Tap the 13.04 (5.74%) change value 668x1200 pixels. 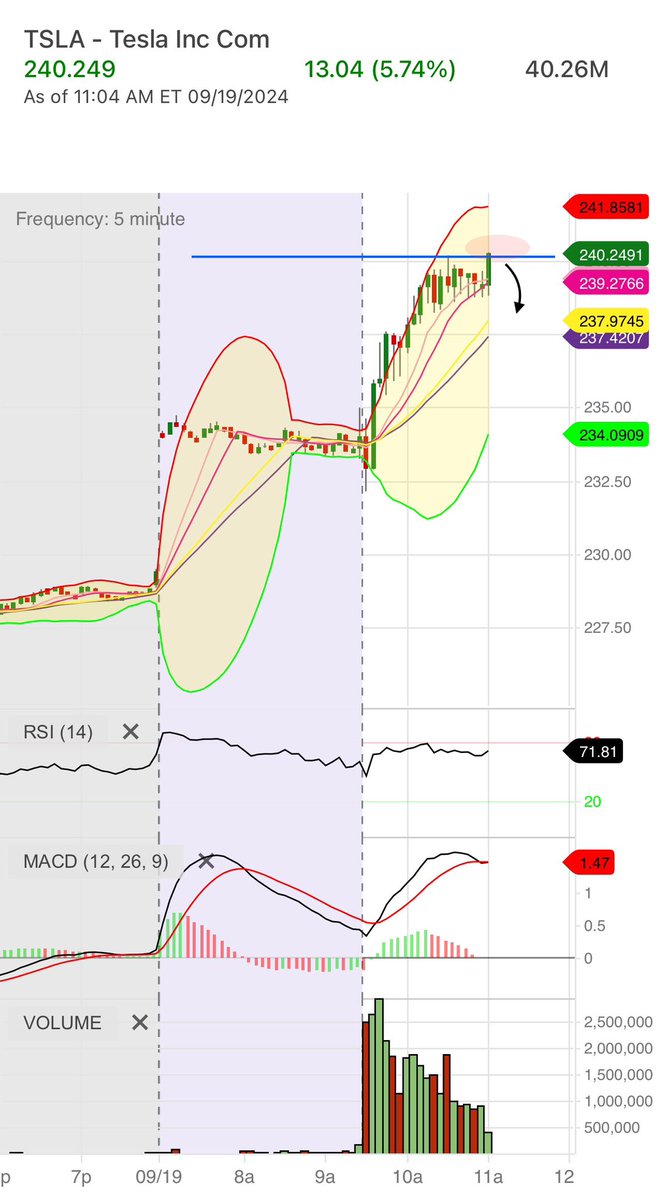click(x=379, y=69)
